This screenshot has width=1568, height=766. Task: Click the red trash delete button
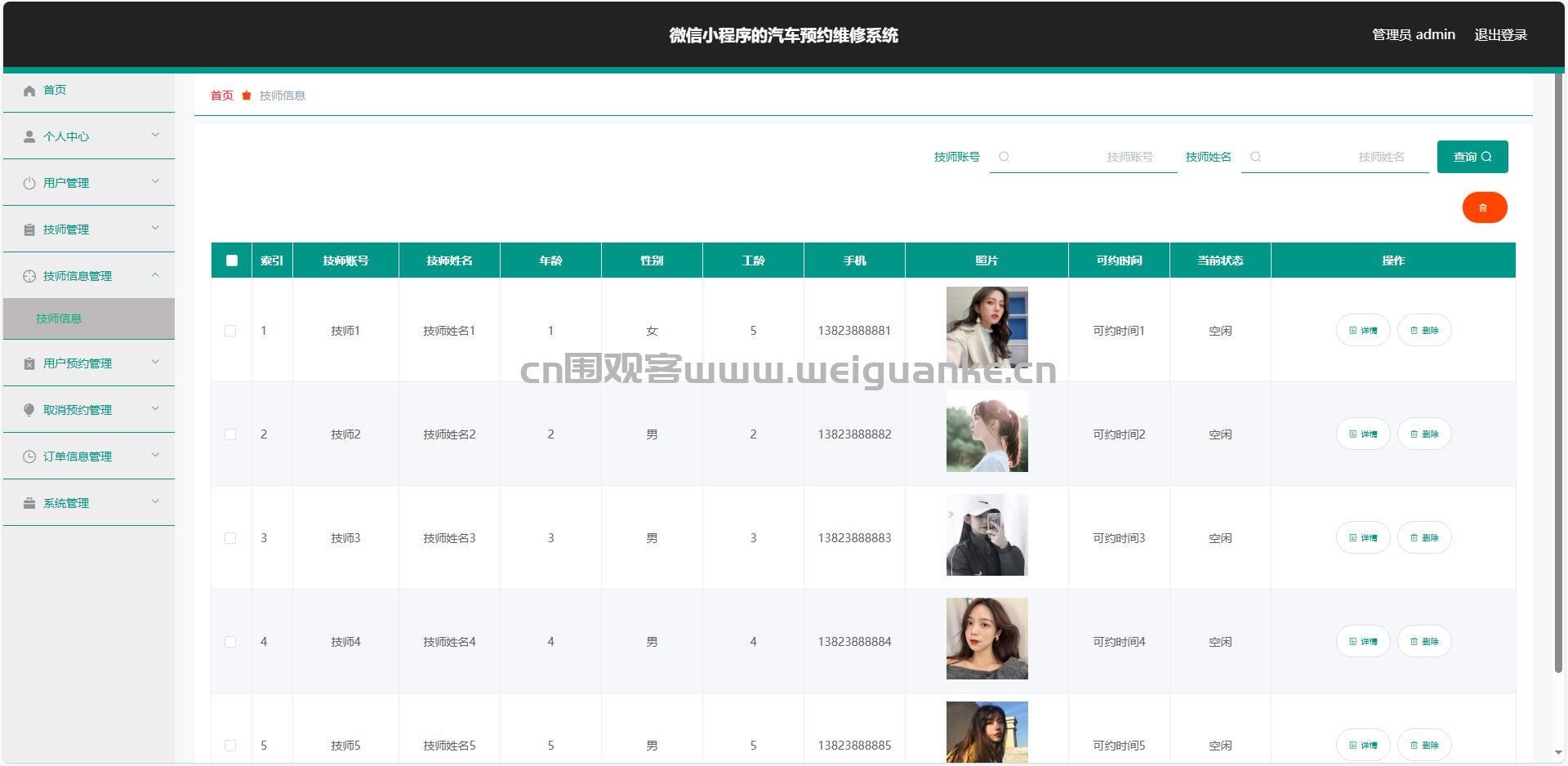1484,207
